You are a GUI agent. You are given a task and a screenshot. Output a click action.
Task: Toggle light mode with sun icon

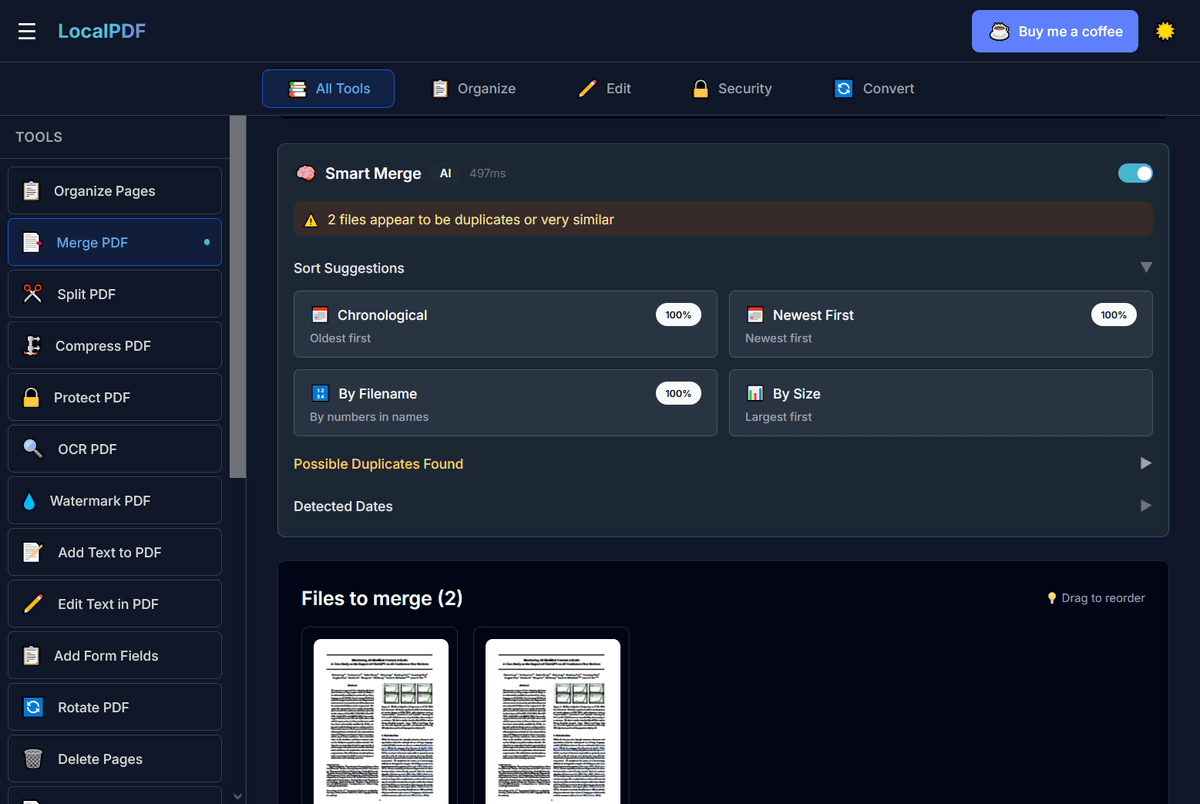tap(1165, 31)
